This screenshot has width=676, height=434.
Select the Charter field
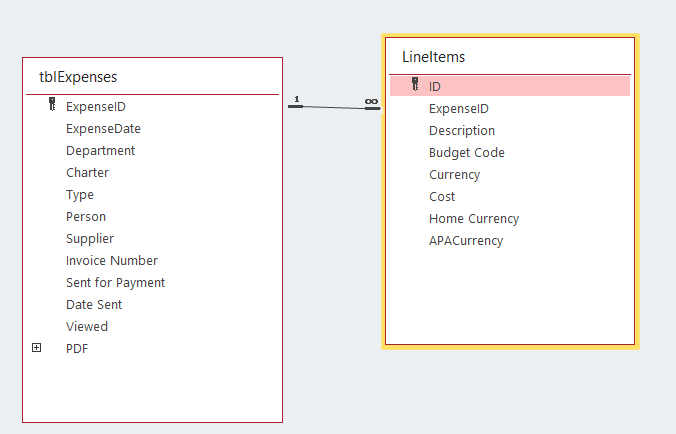(87, 172)
